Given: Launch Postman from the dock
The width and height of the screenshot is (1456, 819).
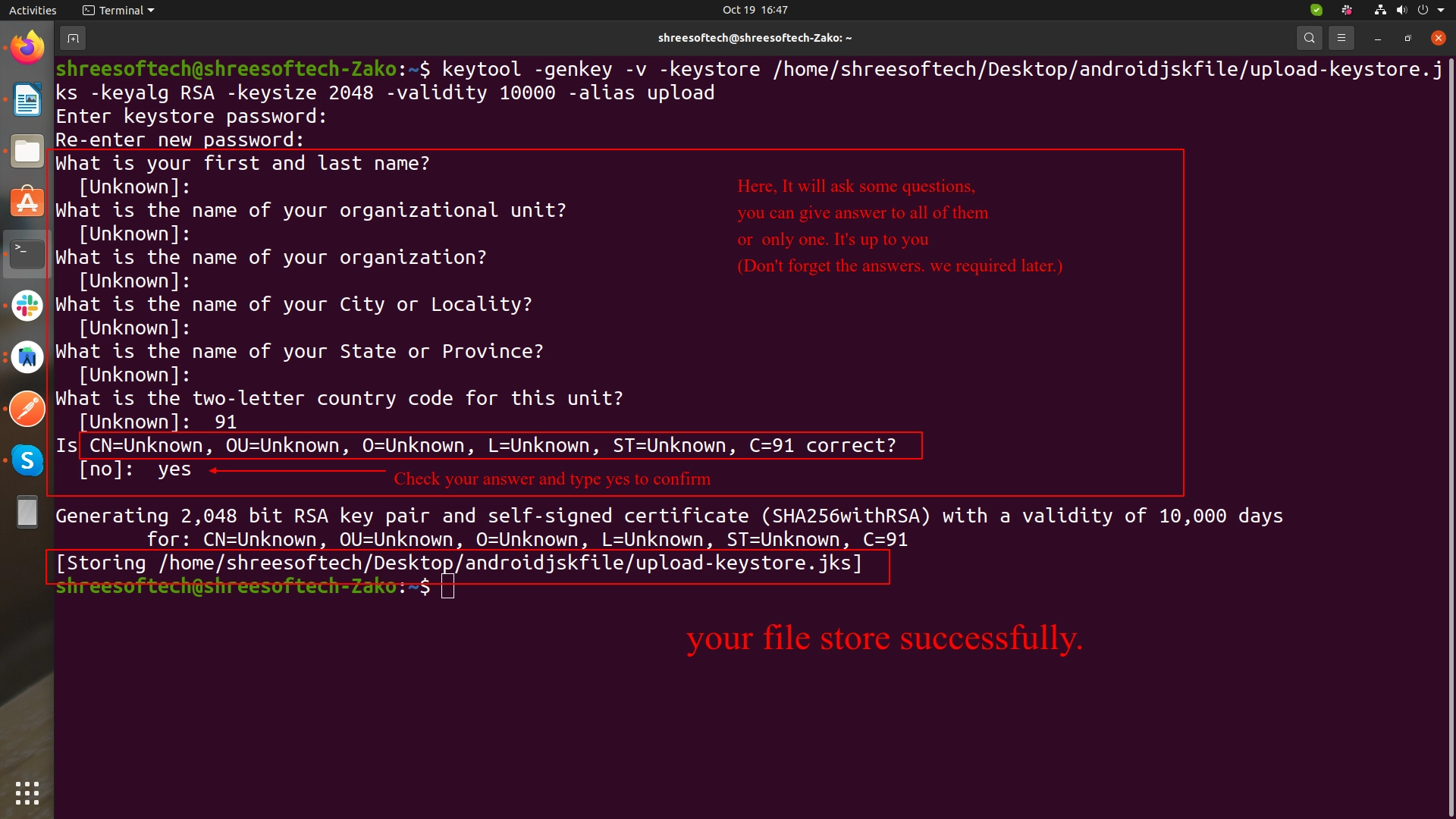Looking at the screenshot, I should pyautogui.click(x=27, y=409).
